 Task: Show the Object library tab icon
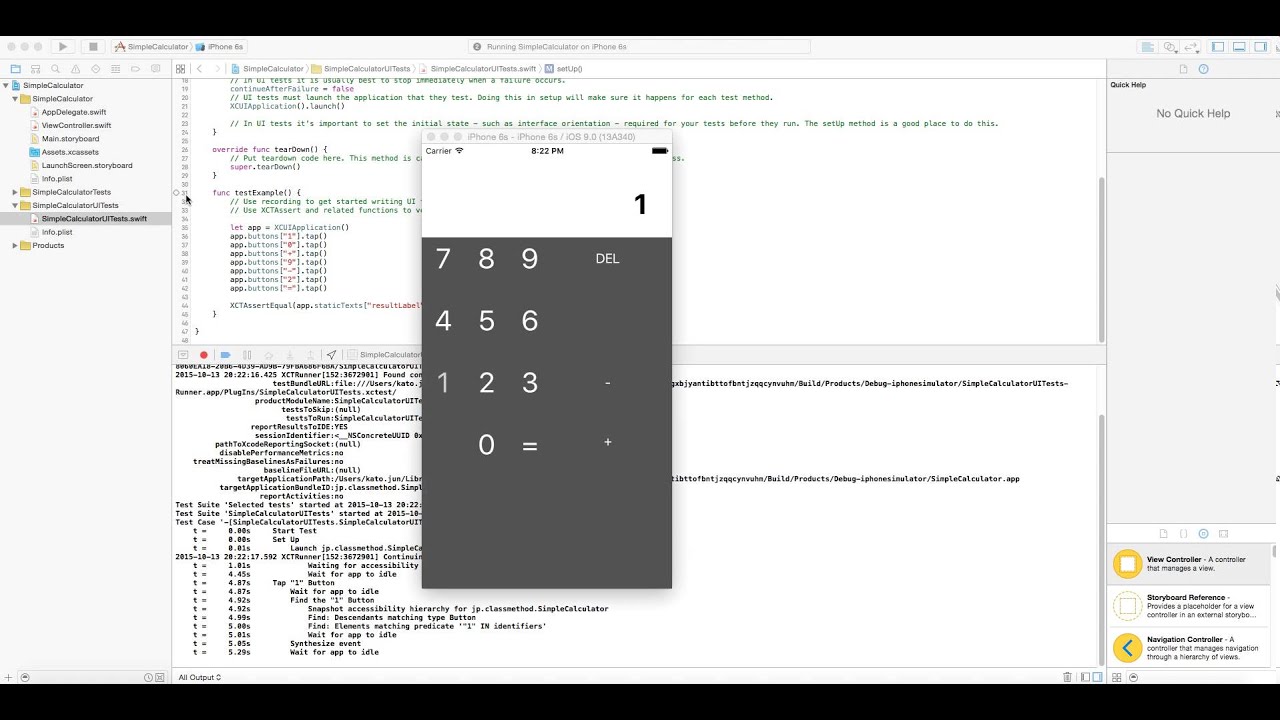(1204, 534)
